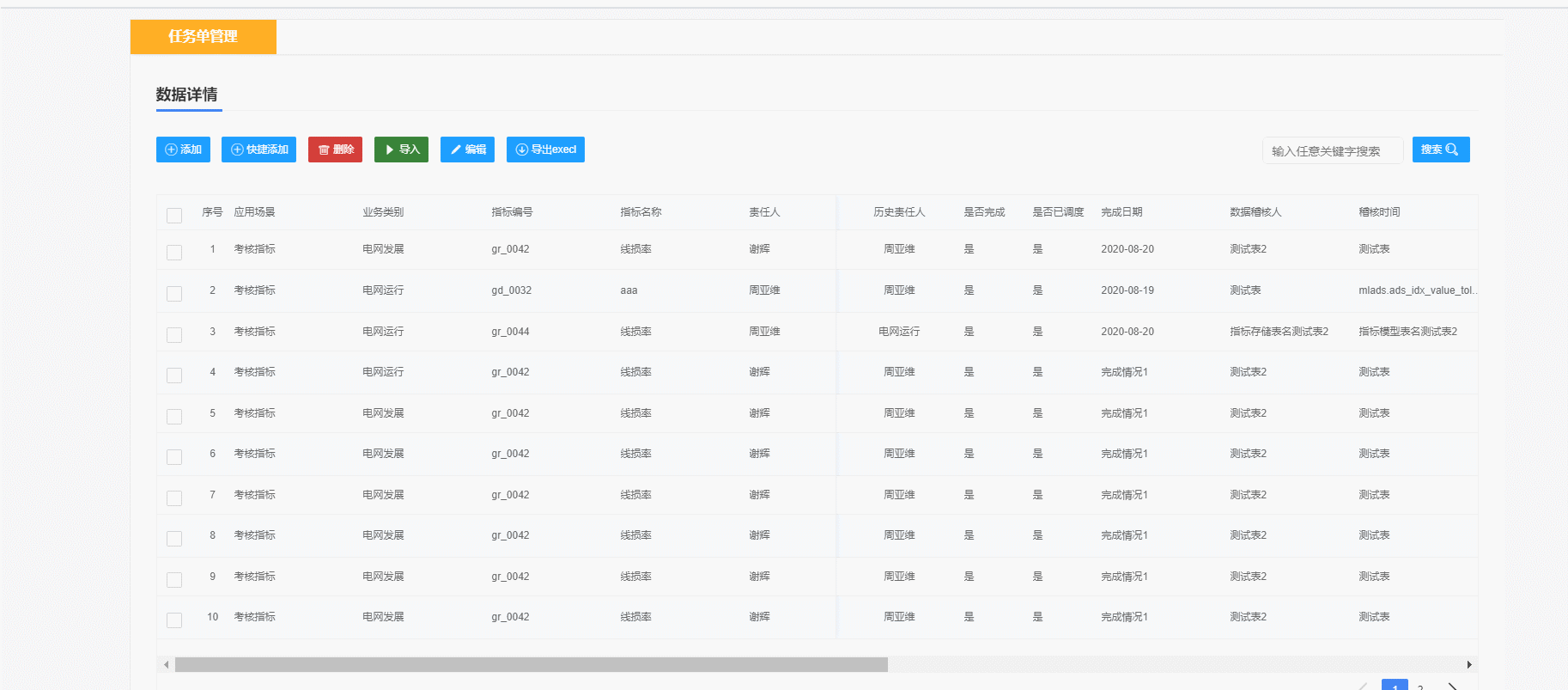The width and height of the screenshot is (1568, 690).
Task: Go to pagination page 1
Action: click(x=1395, y=685)
